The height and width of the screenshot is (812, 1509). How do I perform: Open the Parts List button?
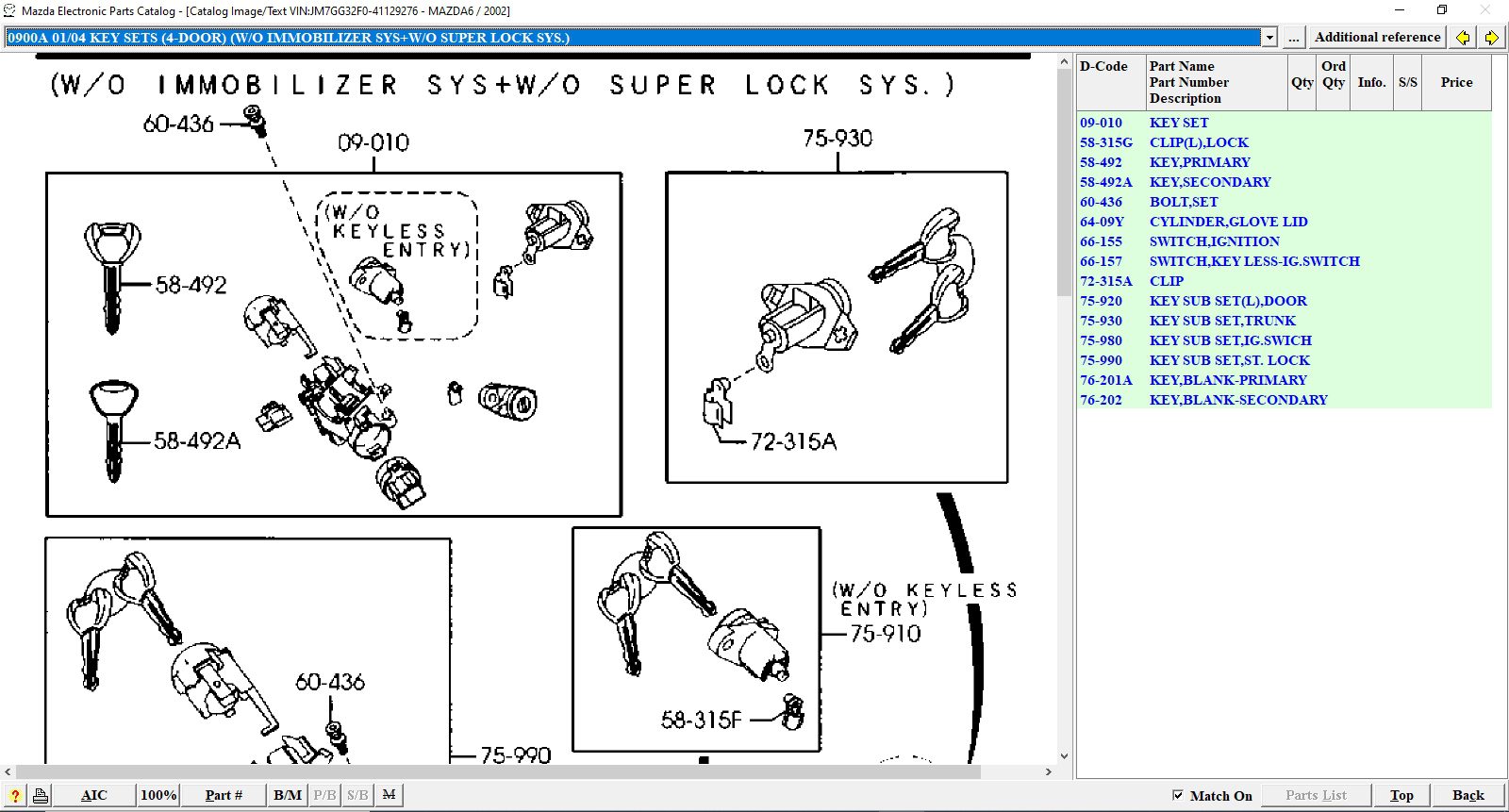[x=1316, y=795]
